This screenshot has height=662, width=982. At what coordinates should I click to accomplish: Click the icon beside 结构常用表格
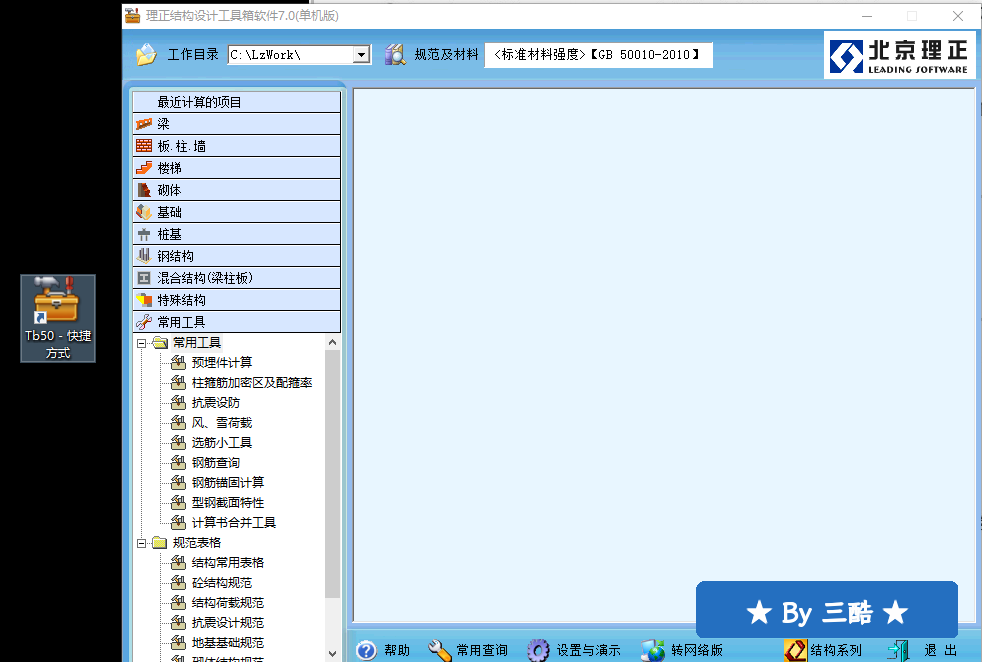[178, 563]
